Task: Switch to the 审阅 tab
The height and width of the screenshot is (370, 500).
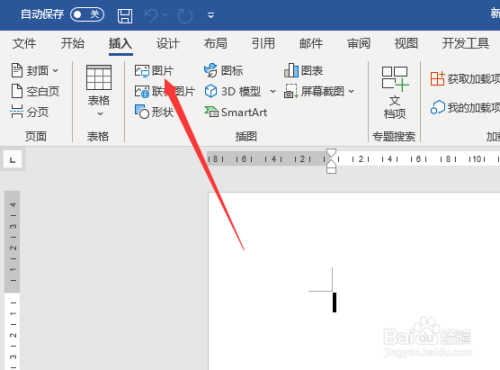Action: point(359,43)
